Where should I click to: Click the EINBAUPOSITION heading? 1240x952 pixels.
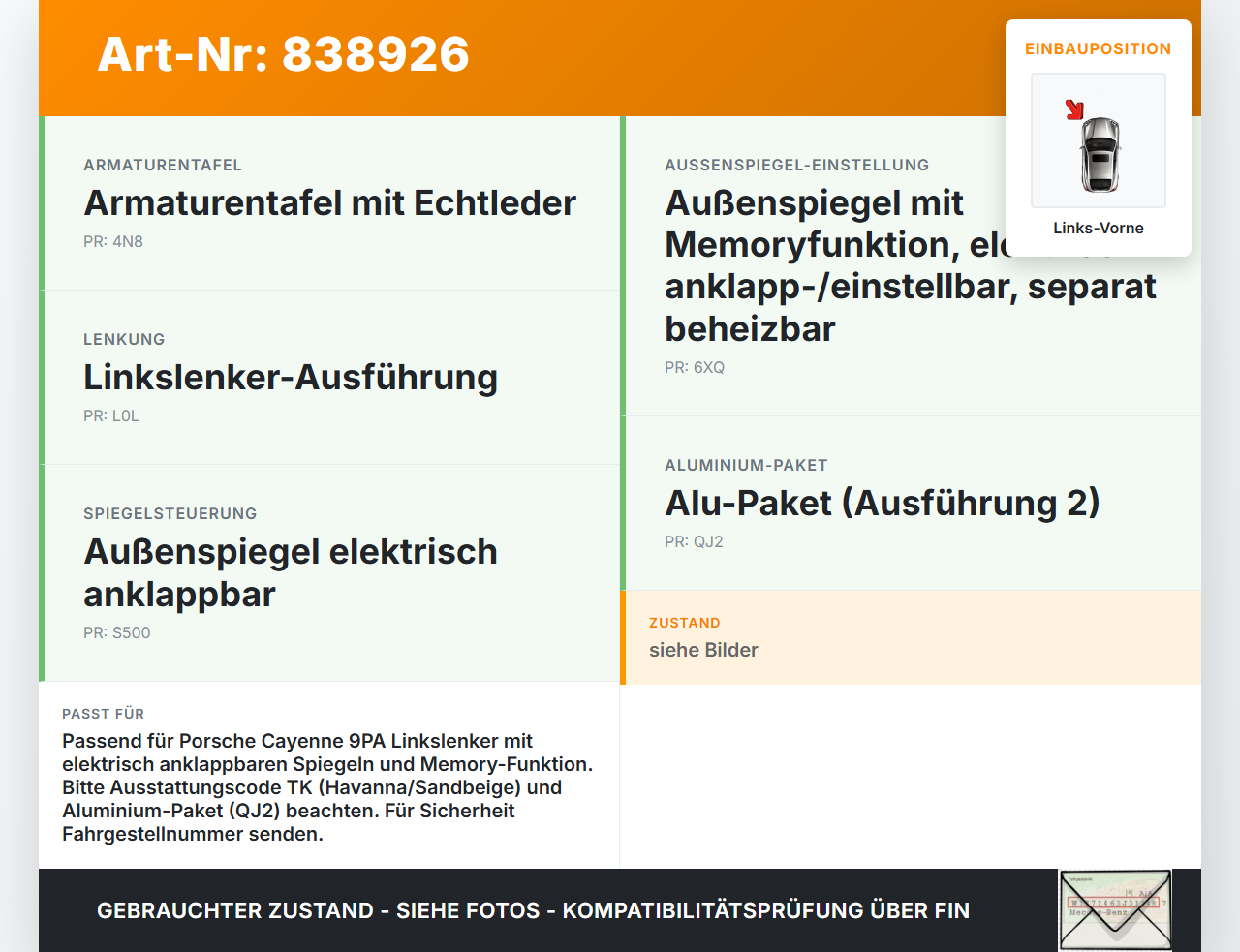pos(1099,48)
